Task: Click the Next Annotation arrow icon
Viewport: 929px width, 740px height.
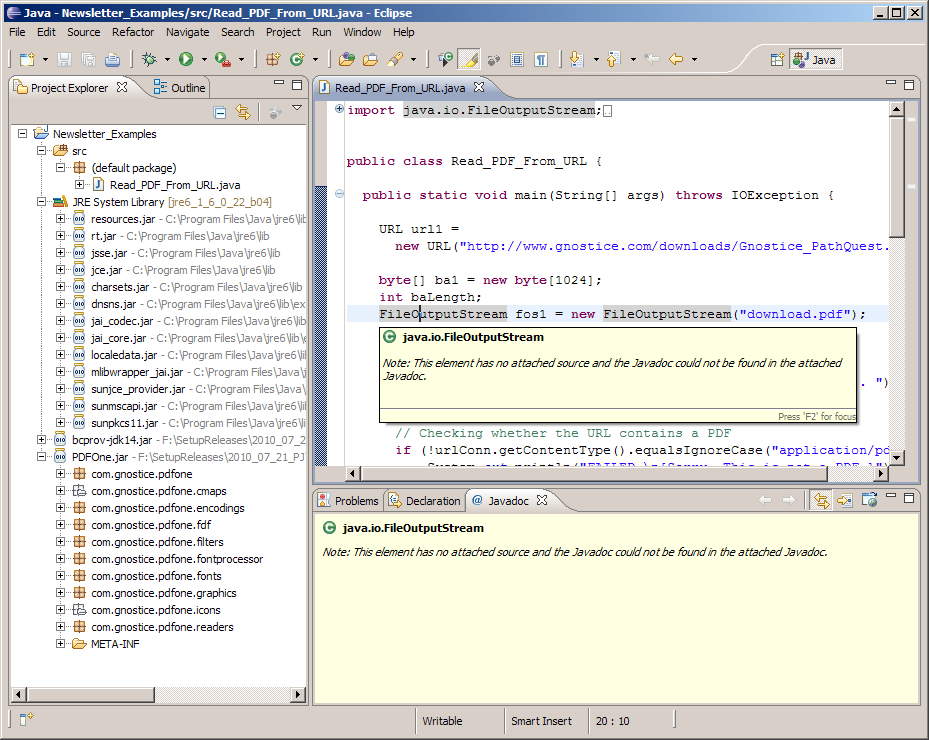Action: coord(576,59)
